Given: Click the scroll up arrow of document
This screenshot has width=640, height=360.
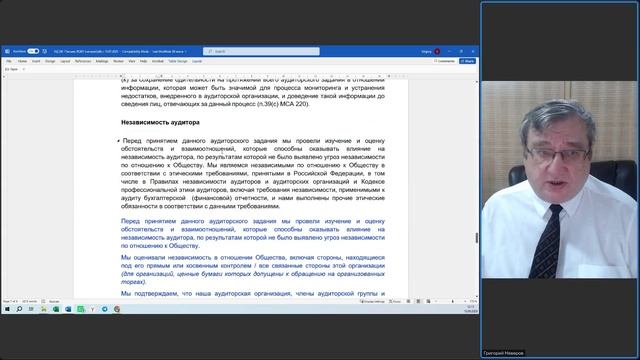Looking at the screenshot, I should 476,82.
